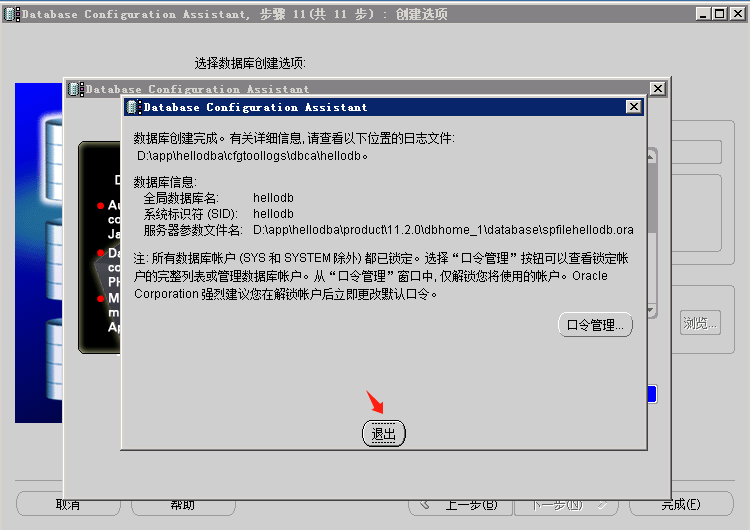
Task: Click the 服务器参数文件名 label
Action: 193,230
